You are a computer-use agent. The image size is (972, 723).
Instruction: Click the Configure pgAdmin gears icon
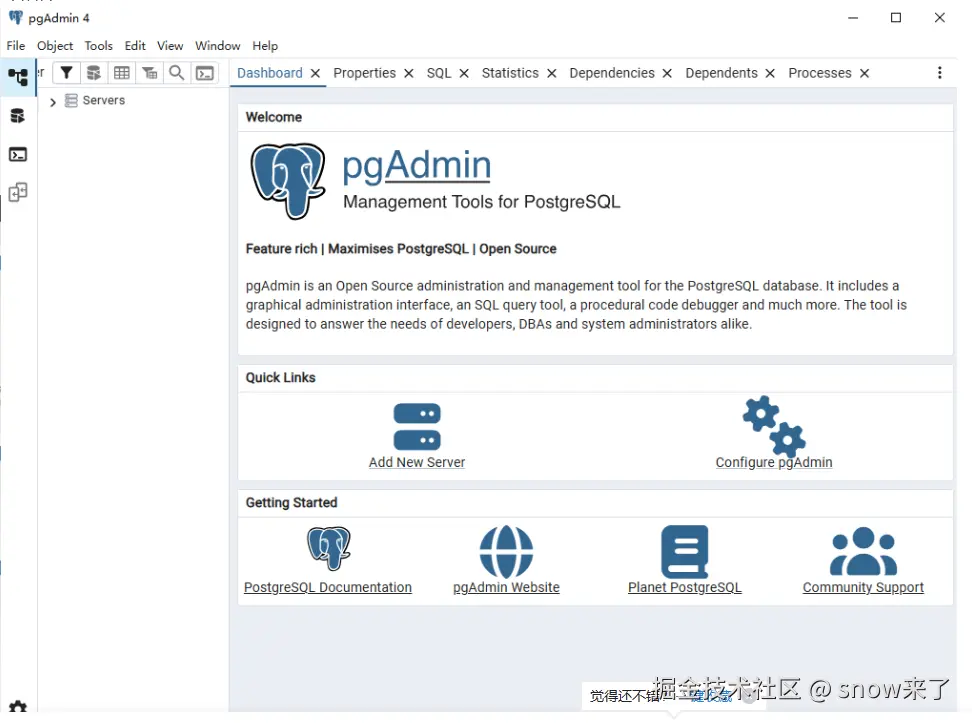[774, 426]
